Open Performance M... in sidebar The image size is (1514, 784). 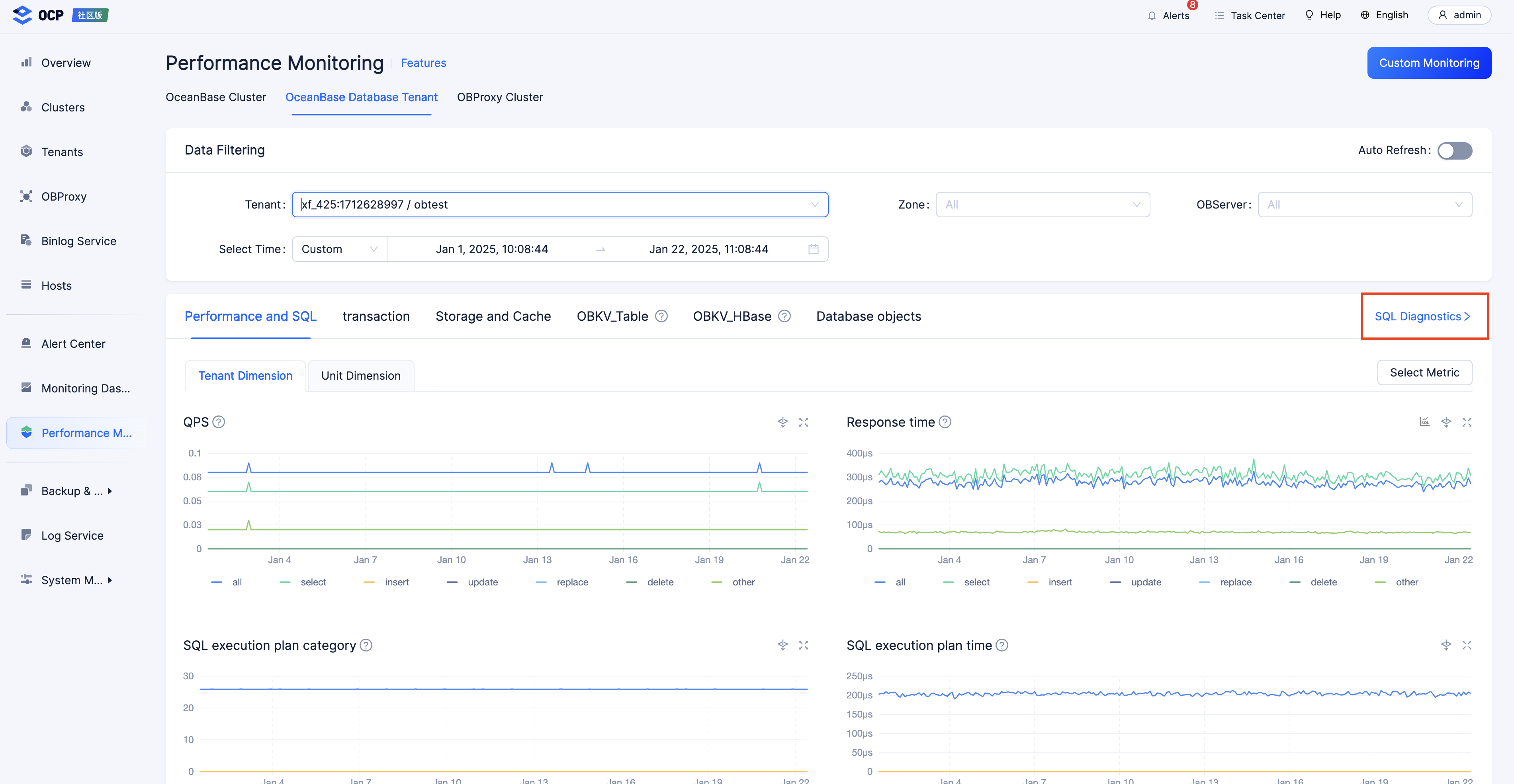pos(76,433)
